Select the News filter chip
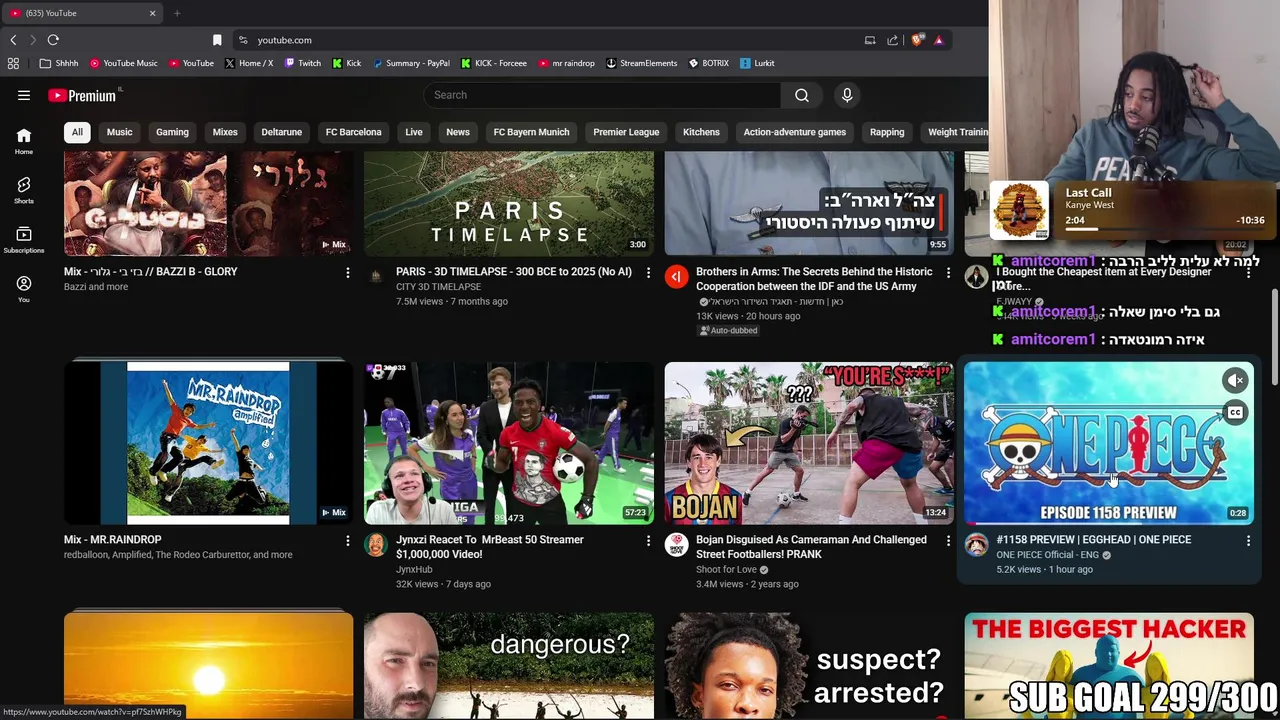 (x=458, y=132)
